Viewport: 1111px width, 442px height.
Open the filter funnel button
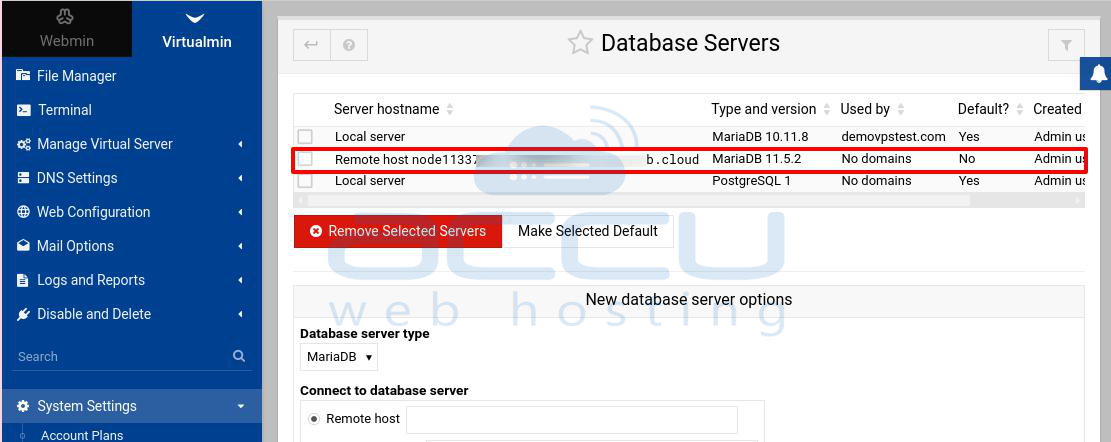point(1066,45)
